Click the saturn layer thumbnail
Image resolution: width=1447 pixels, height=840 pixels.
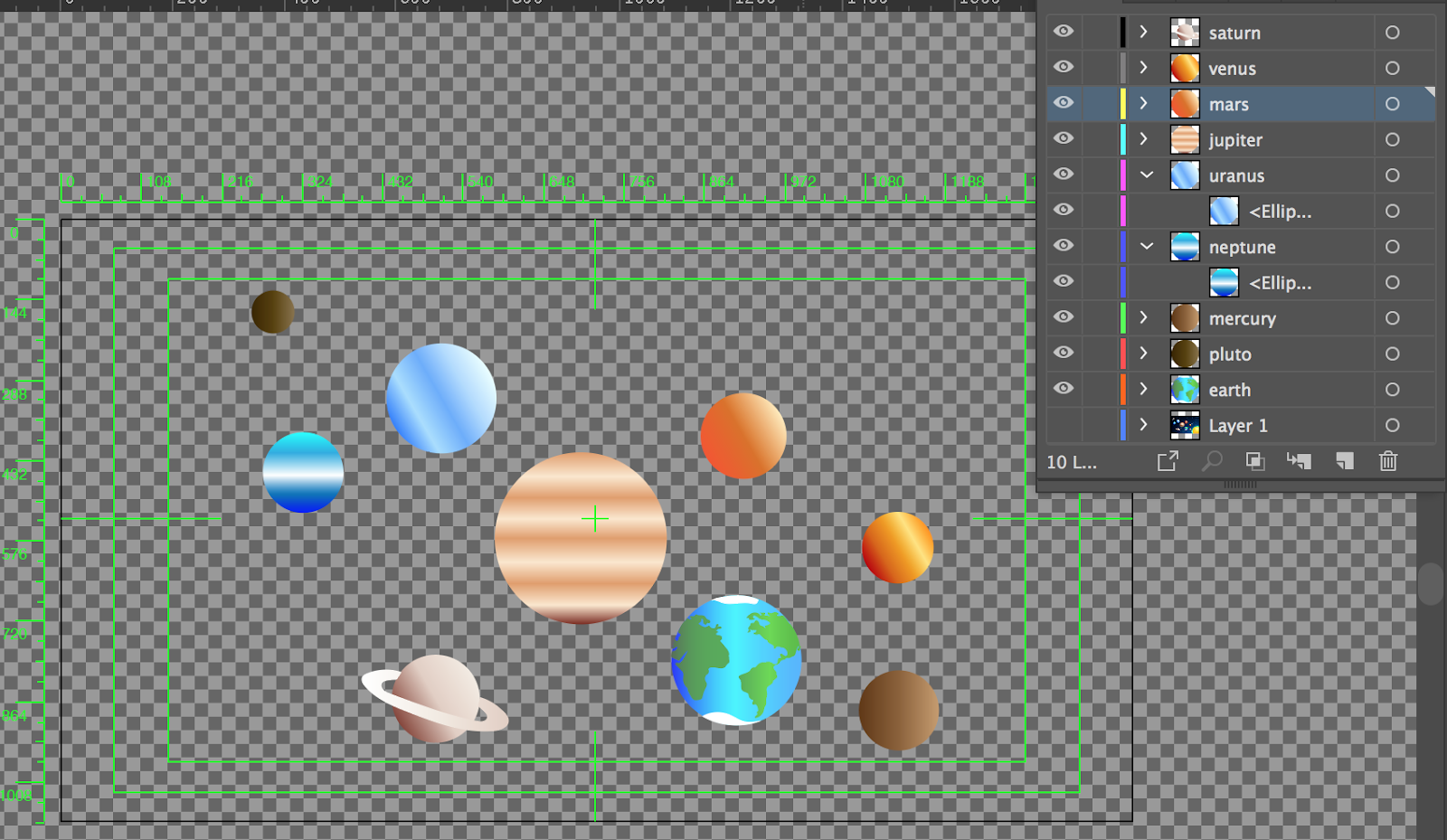(1184, 32)
